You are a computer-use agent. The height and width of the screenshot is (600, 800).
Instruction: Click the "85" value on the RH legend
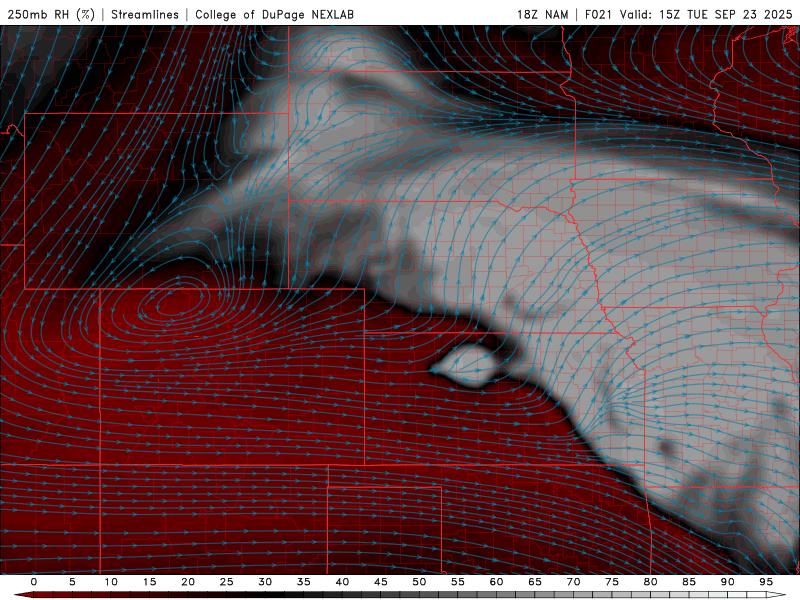tap(689, 582)
